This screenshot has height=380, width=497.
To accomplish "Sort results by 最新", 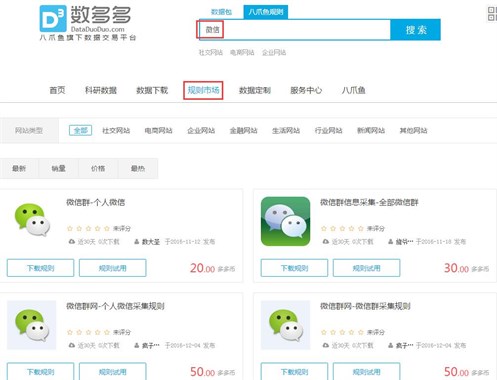I will (19, 168).
